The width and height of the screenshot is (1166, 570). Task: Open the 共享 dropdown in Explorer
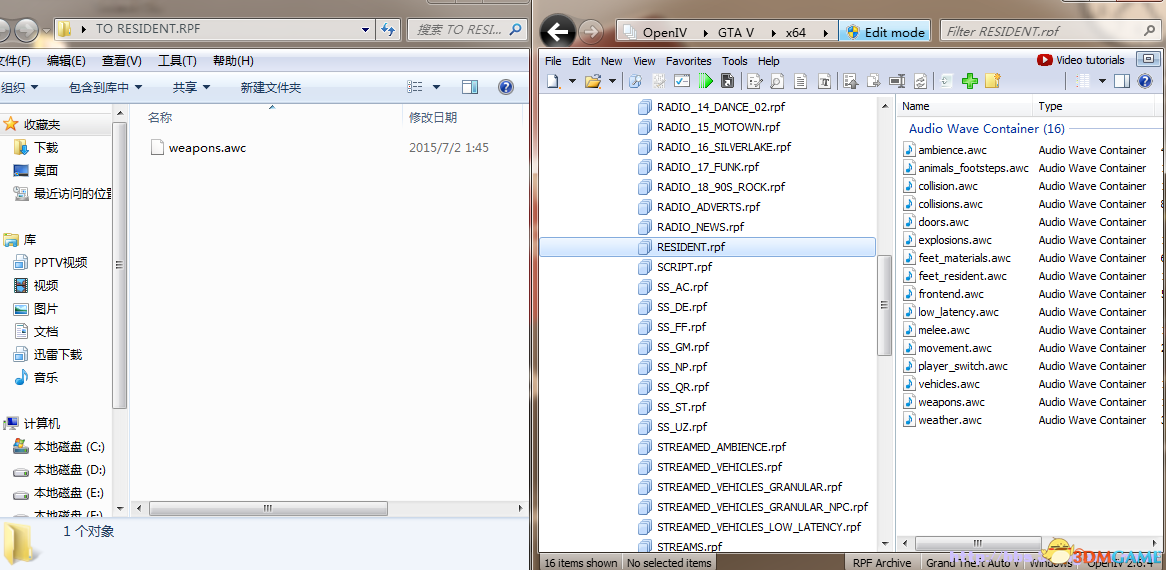[x=191, y=87]
